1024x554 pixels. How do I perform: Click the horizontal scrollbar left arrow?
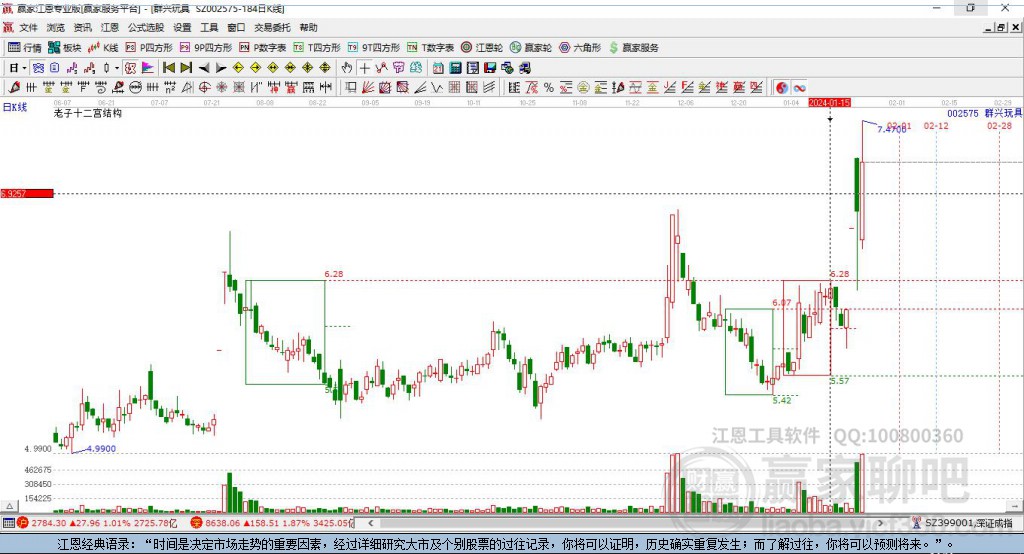point(370,523)
